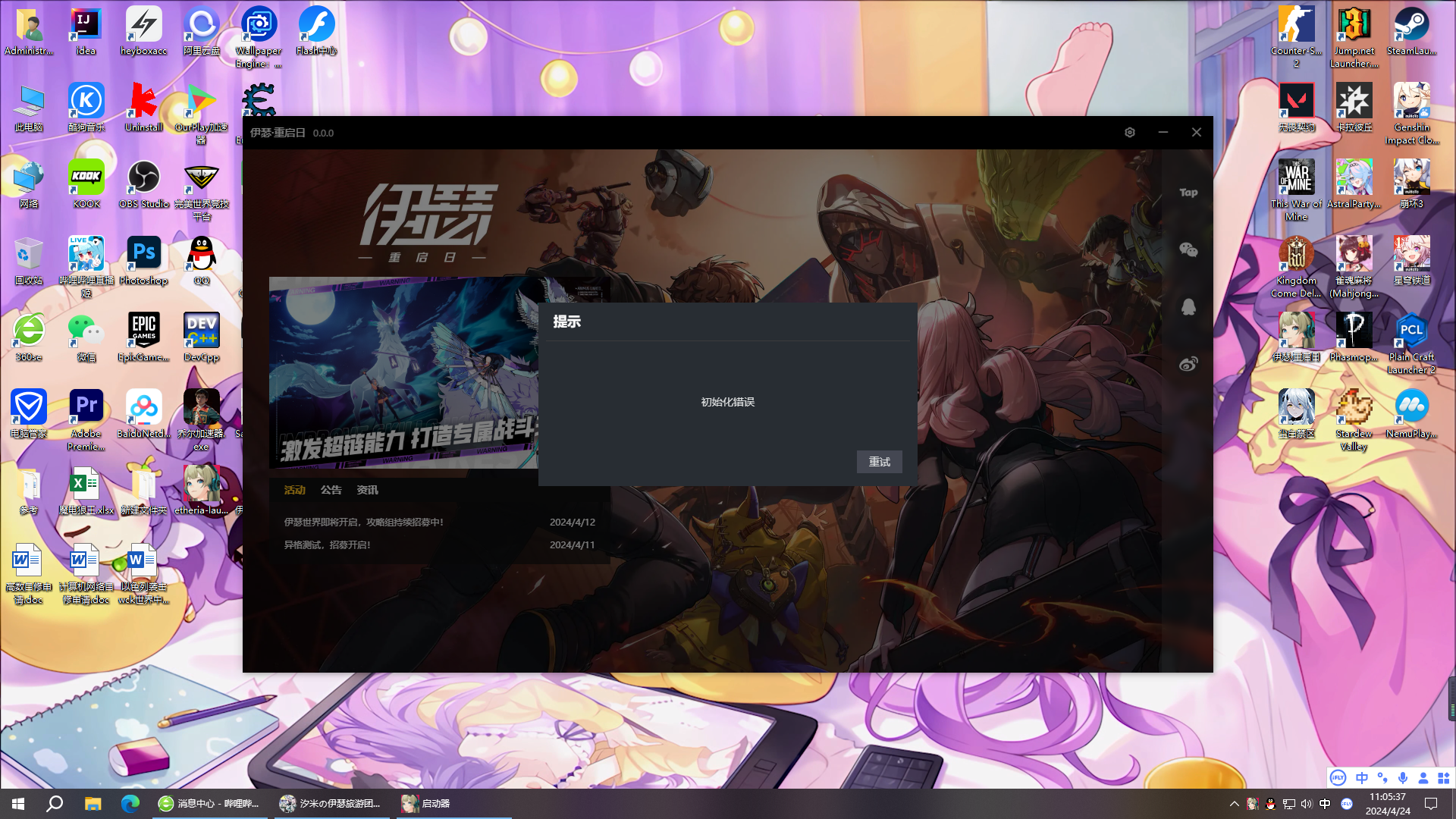Open the WeChat icon in launcher sidebar
This screenshot has width=1456, height=819.
(x=1188, y=249)
